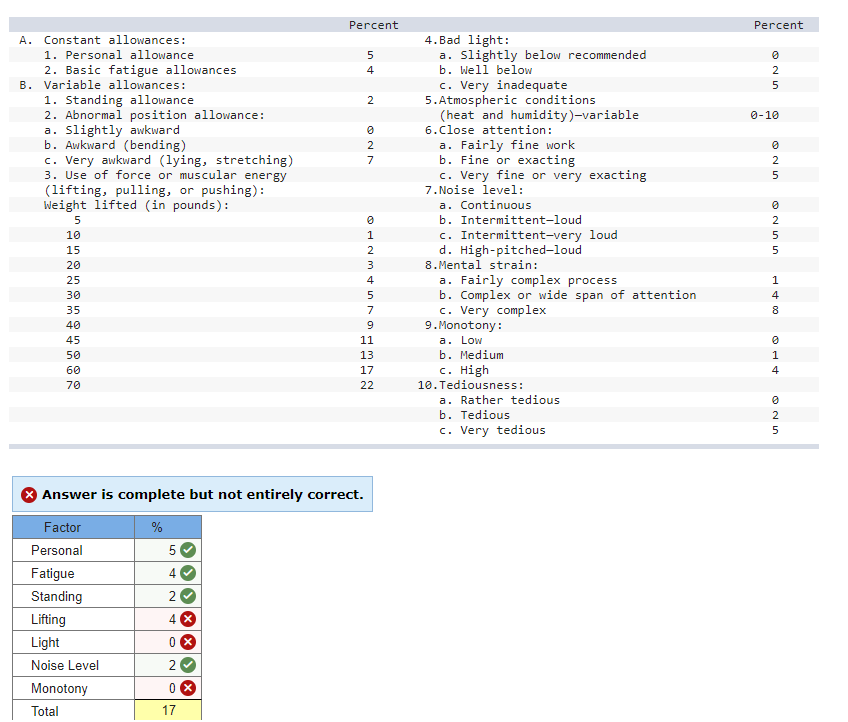This screenshot has height=722, width=848.
Task: Select the Lifting percentage input cell
Action: point(168,619)
